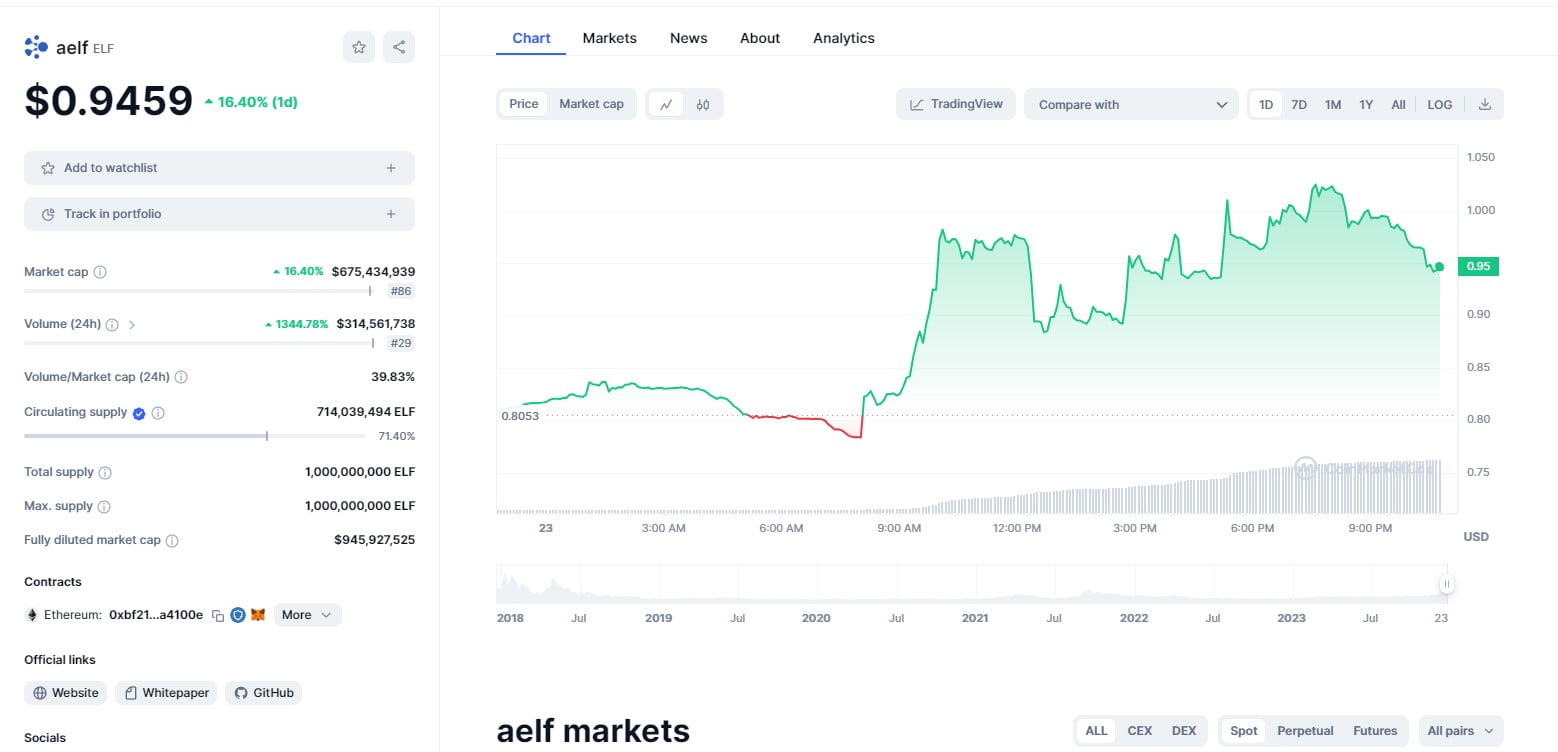Image resolution: width=1558 pixels, height=752 pixels.
Task: Click the Circulating supply progress bar
Action: click(196, 436)
